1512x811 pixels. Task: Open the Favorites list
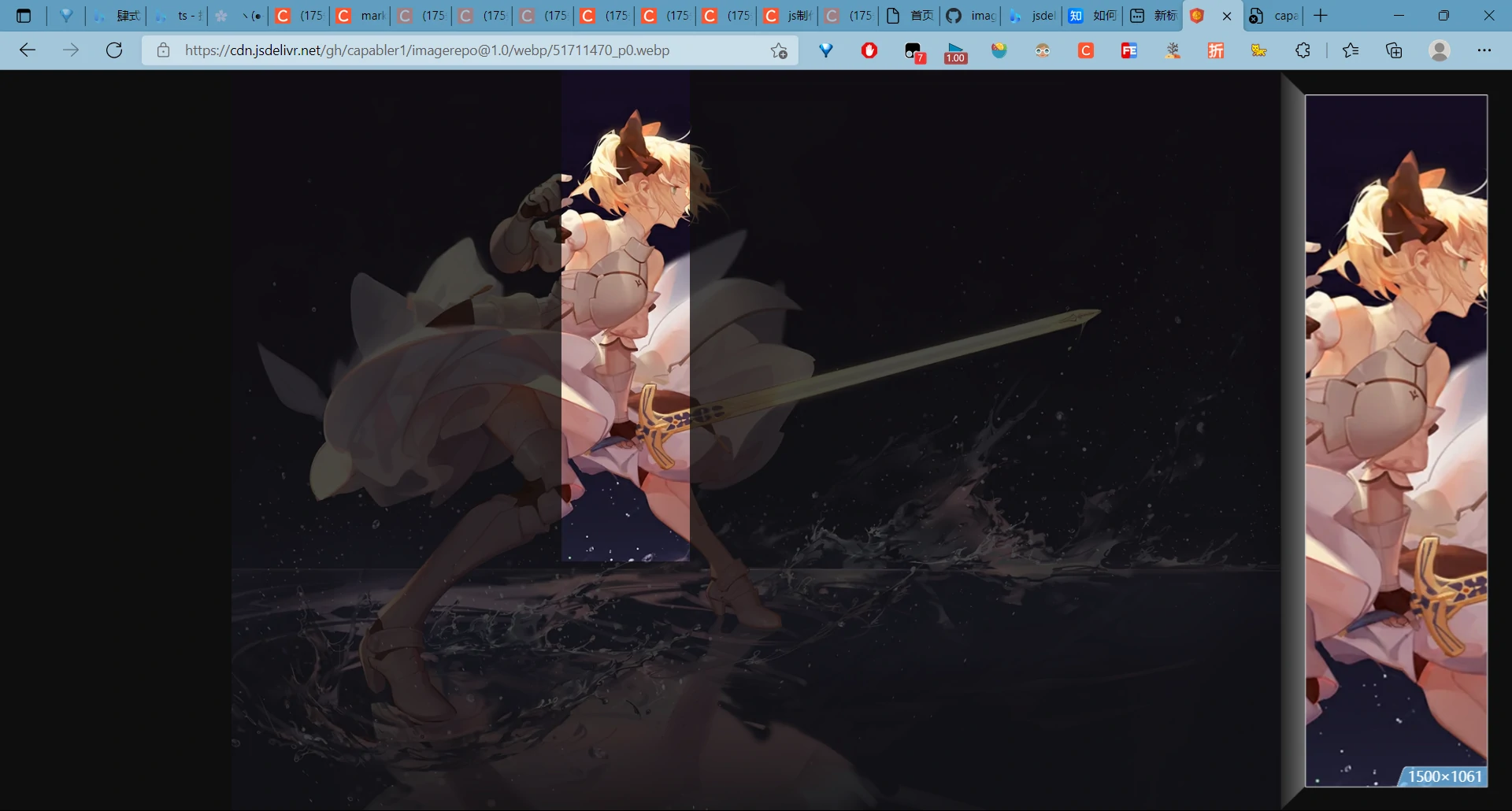[1351, 50]
